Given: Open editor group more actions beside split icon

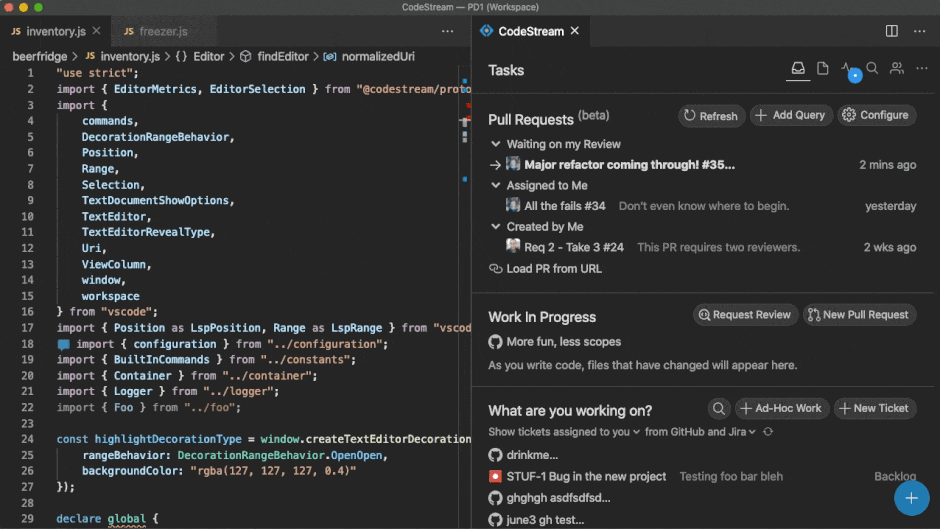Looking at the screenshot, I should point(920,31).
